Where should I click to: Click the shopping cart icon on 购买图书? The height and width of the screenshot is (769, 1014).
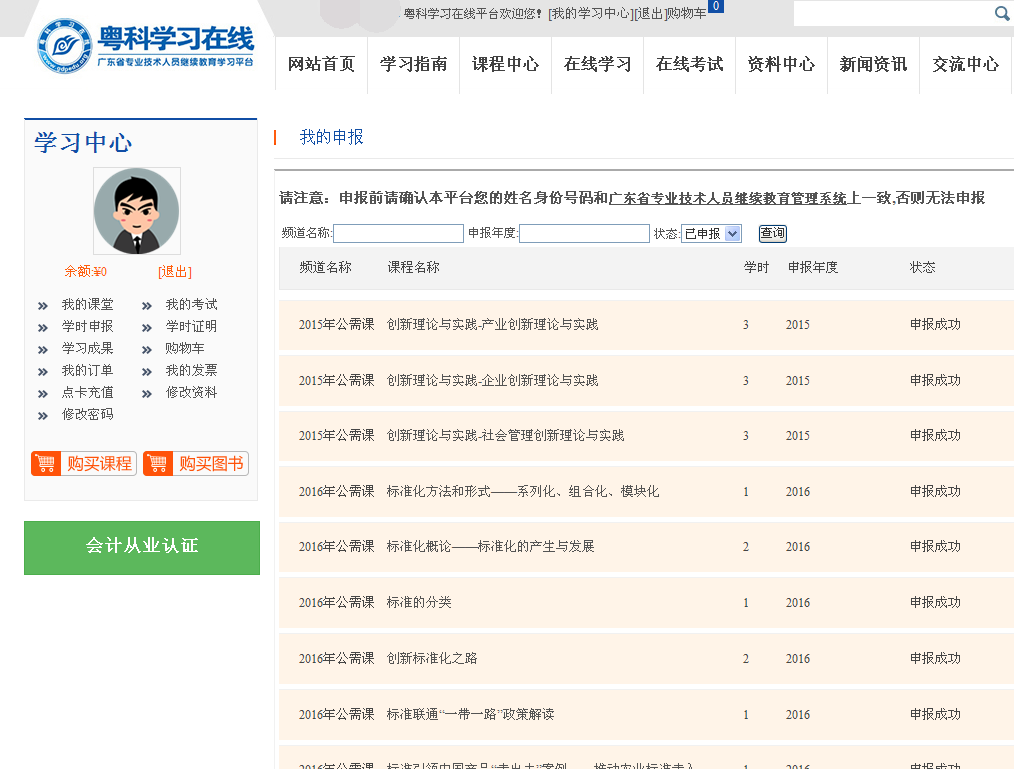coord(158,463)
